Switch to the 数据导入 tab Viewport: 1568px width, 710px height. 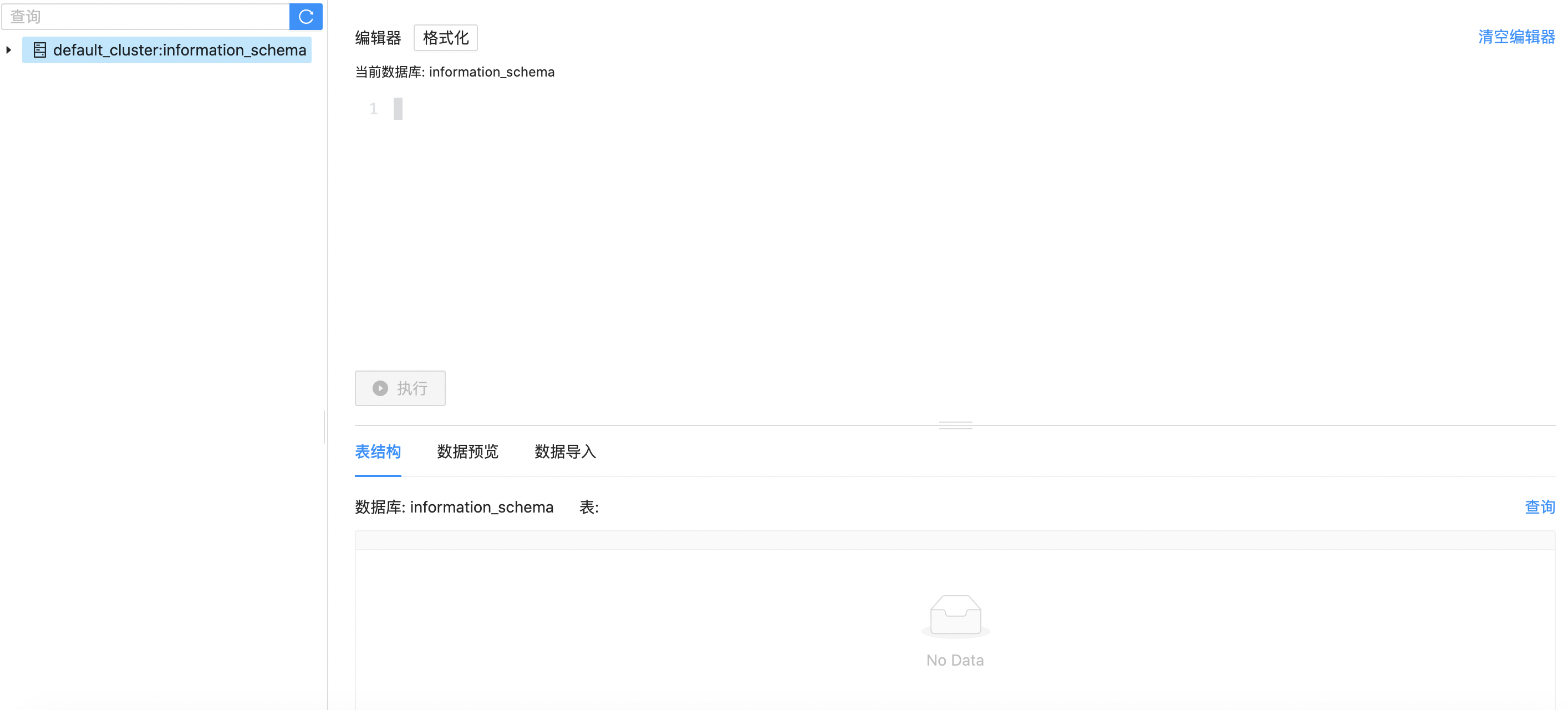click(x=565, y=452)
